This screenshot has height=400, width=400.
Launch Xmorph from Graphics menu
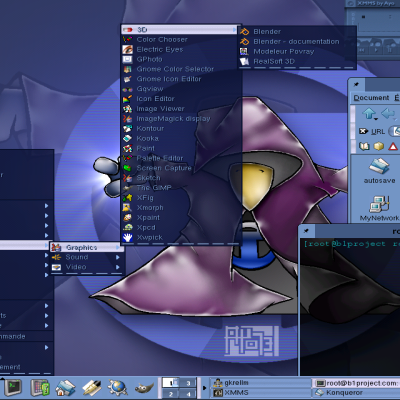pyautogui.click(x=180, y=208)
